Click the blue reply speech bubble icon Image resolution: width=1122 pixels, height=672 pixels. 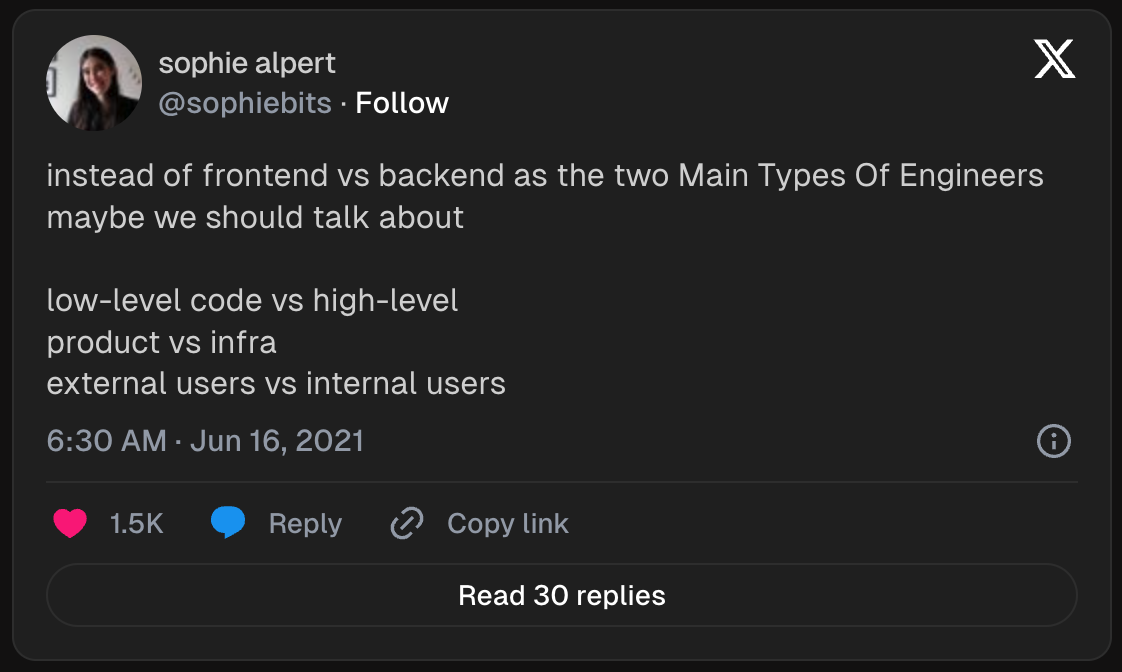[228, 522]
